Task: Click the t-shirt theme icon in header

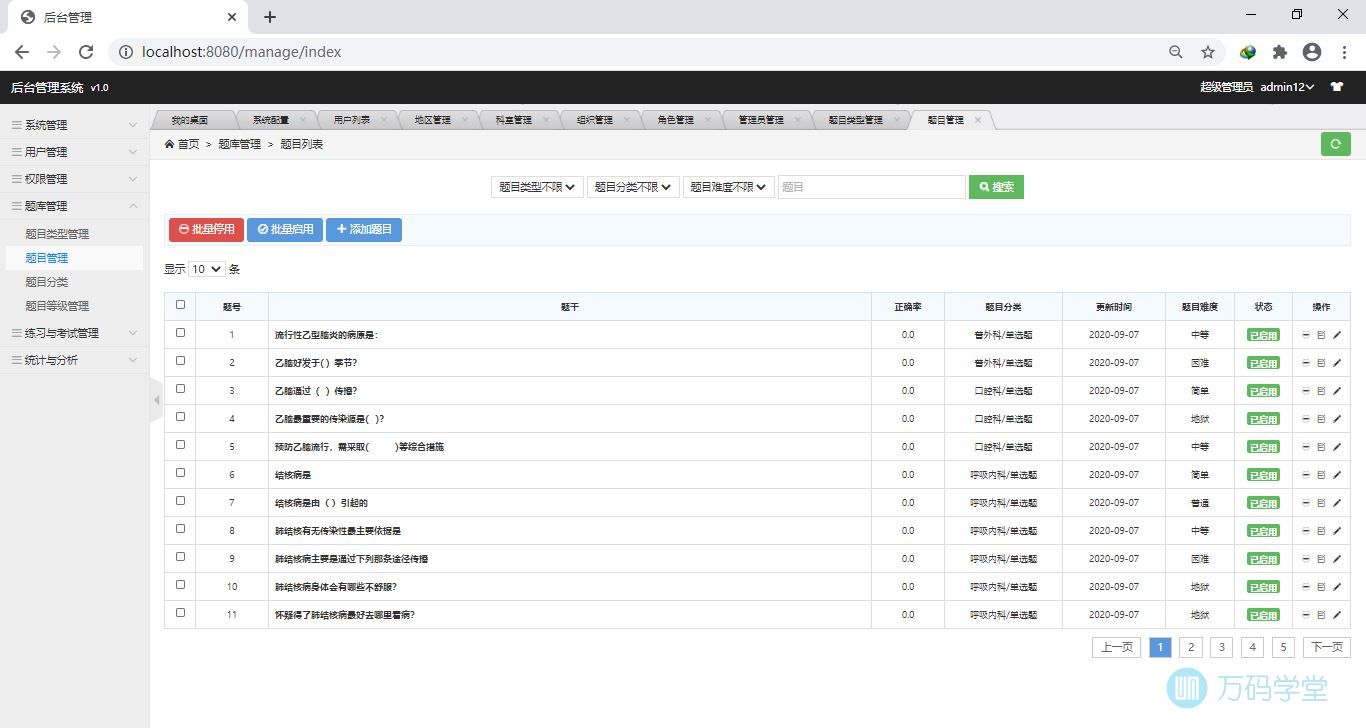Action: pyautogui.click(x=1337, y=87)
